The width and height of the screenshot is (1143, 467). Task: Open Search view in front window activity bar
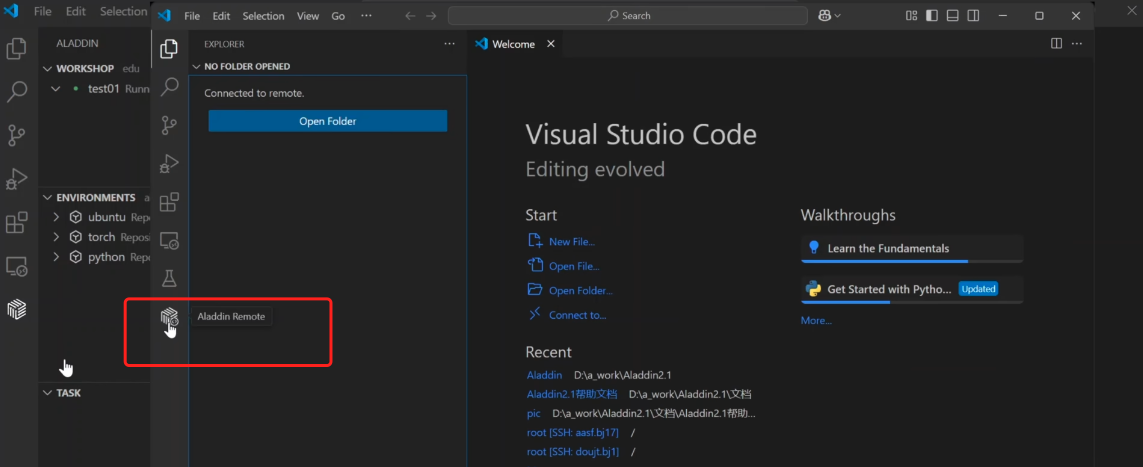point(169,87)
